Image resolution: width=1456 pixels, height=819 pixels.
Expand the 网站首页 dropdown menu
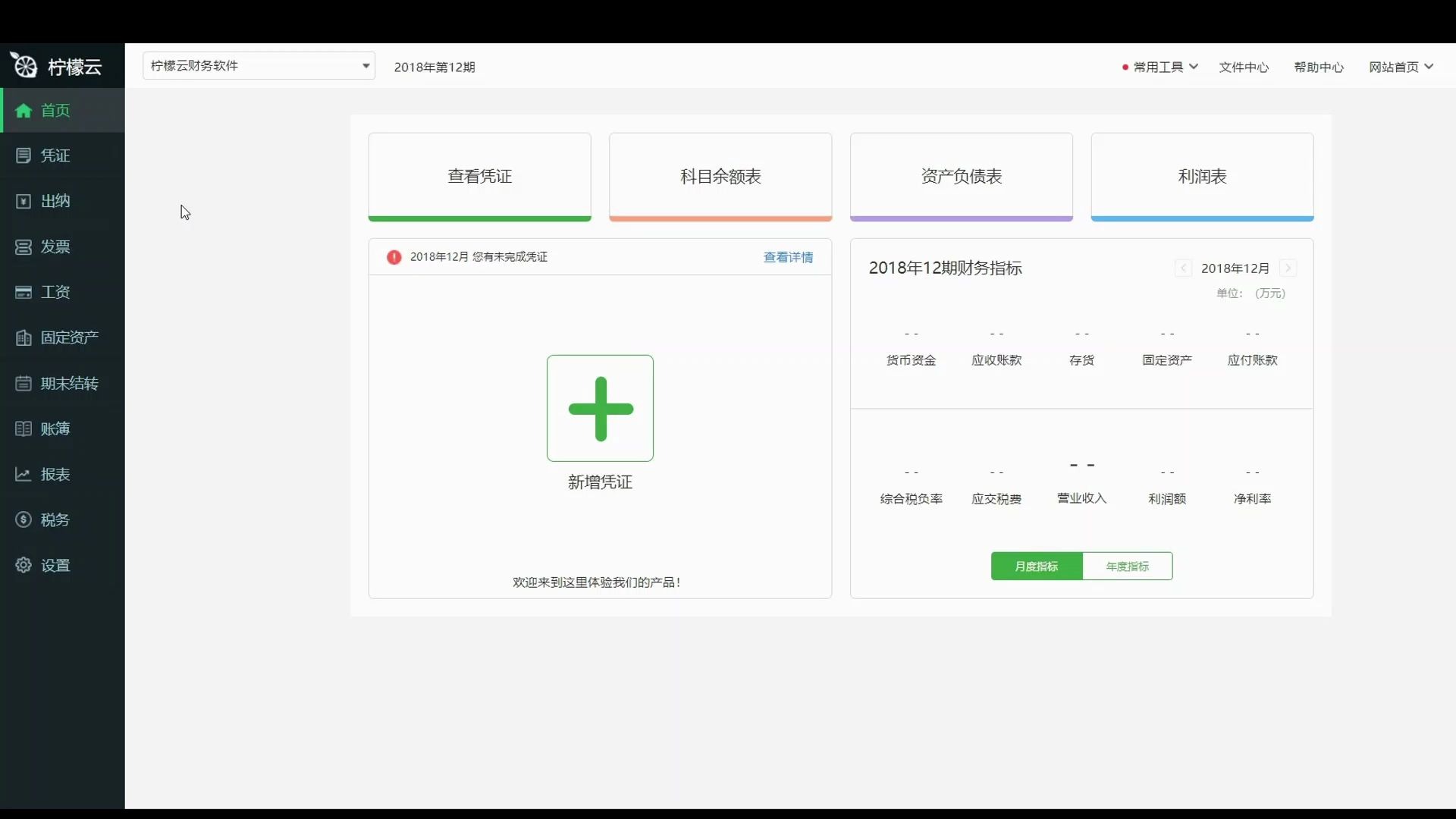coord(1401,67)
